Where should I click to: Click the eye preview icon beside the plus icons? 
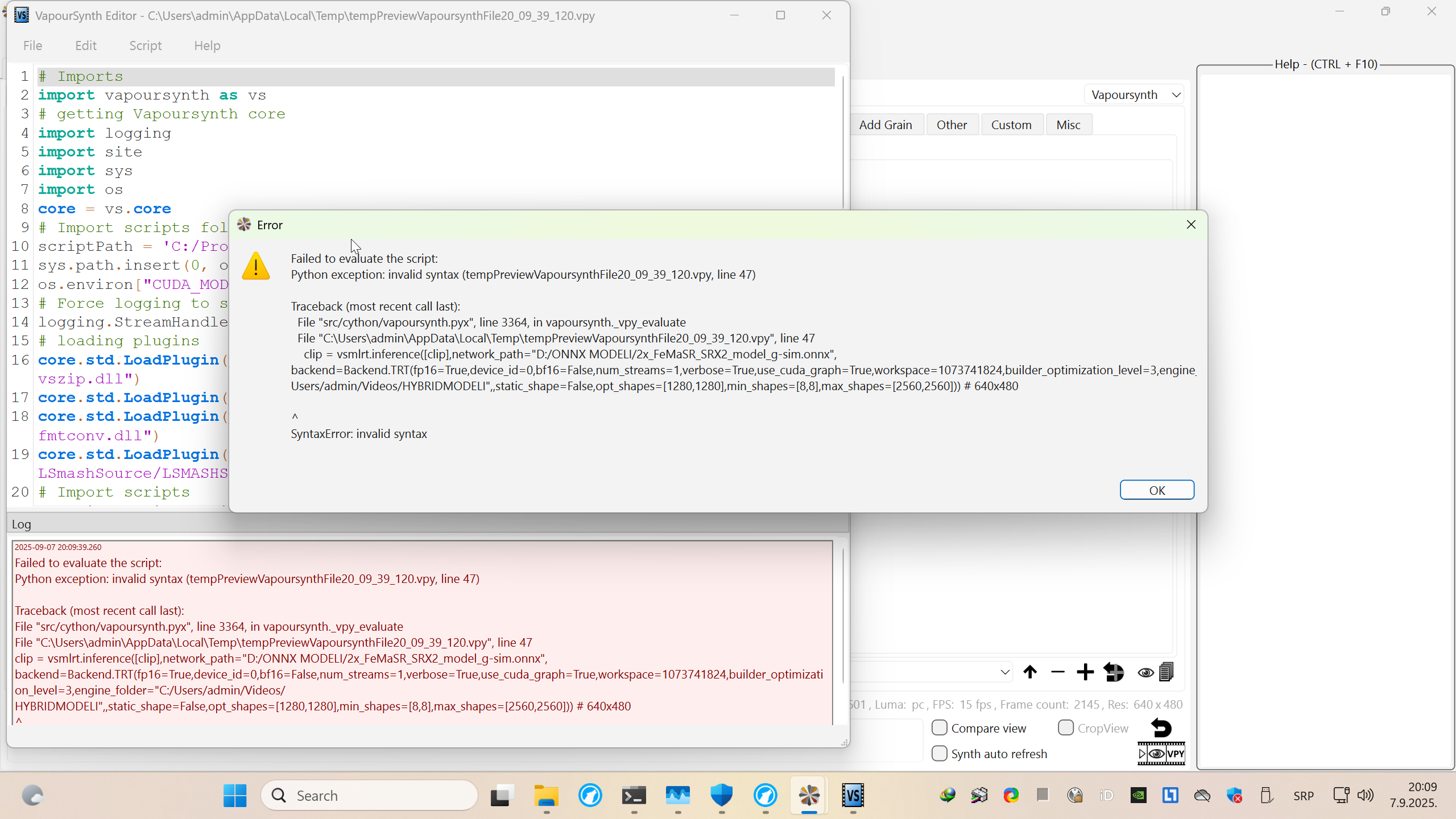coord(1145,673)
